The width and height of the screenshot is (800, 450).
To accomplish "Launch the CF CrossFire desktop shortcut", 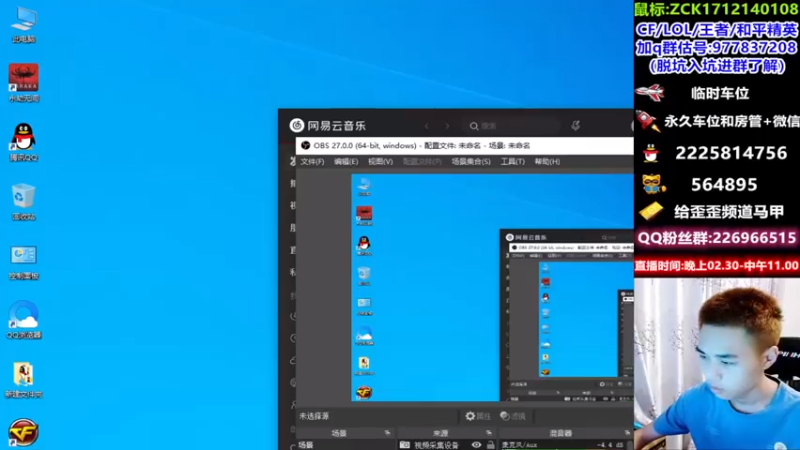I will pos(23,432).
